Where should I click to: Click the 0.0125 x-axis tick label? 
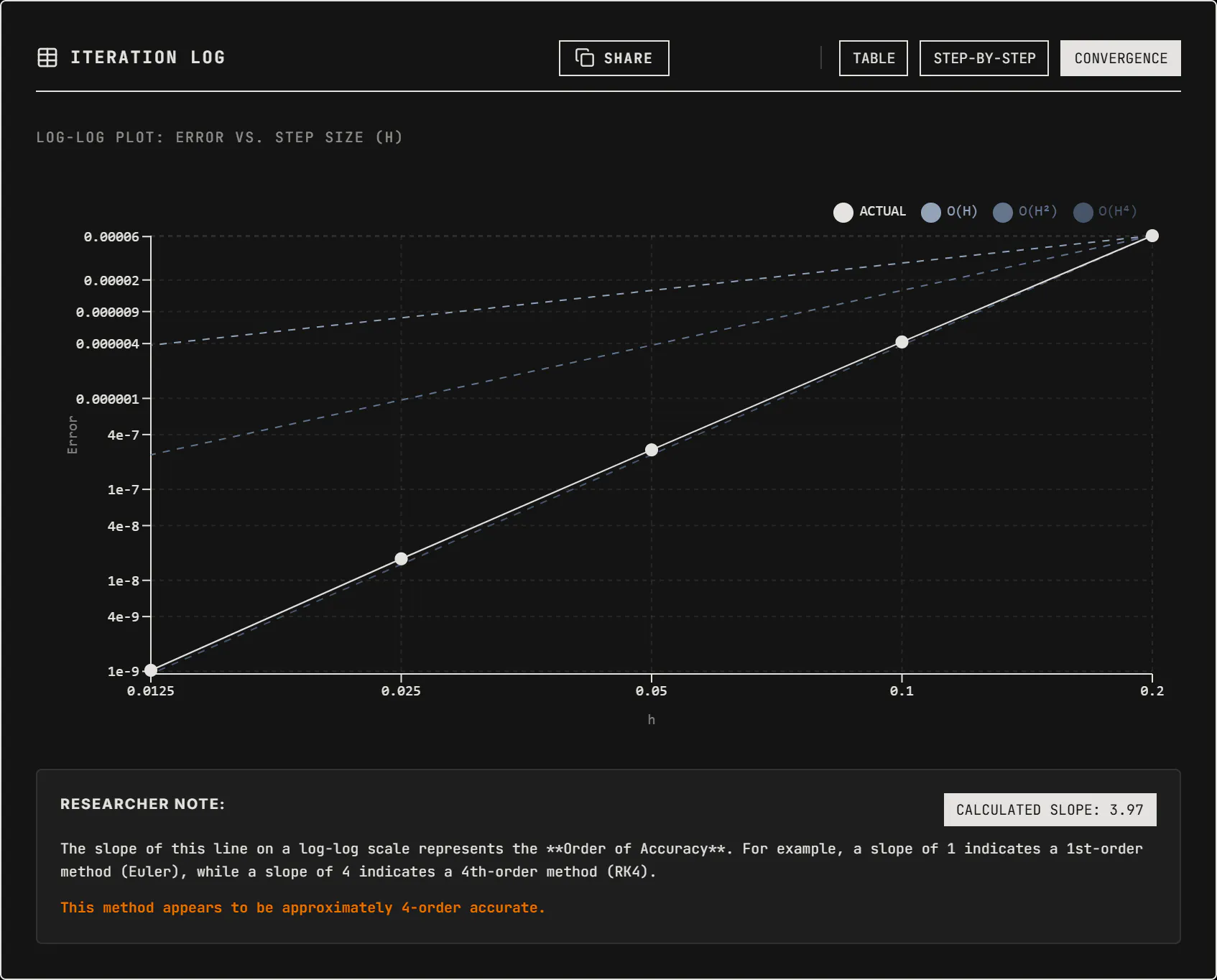click(151, 690)
